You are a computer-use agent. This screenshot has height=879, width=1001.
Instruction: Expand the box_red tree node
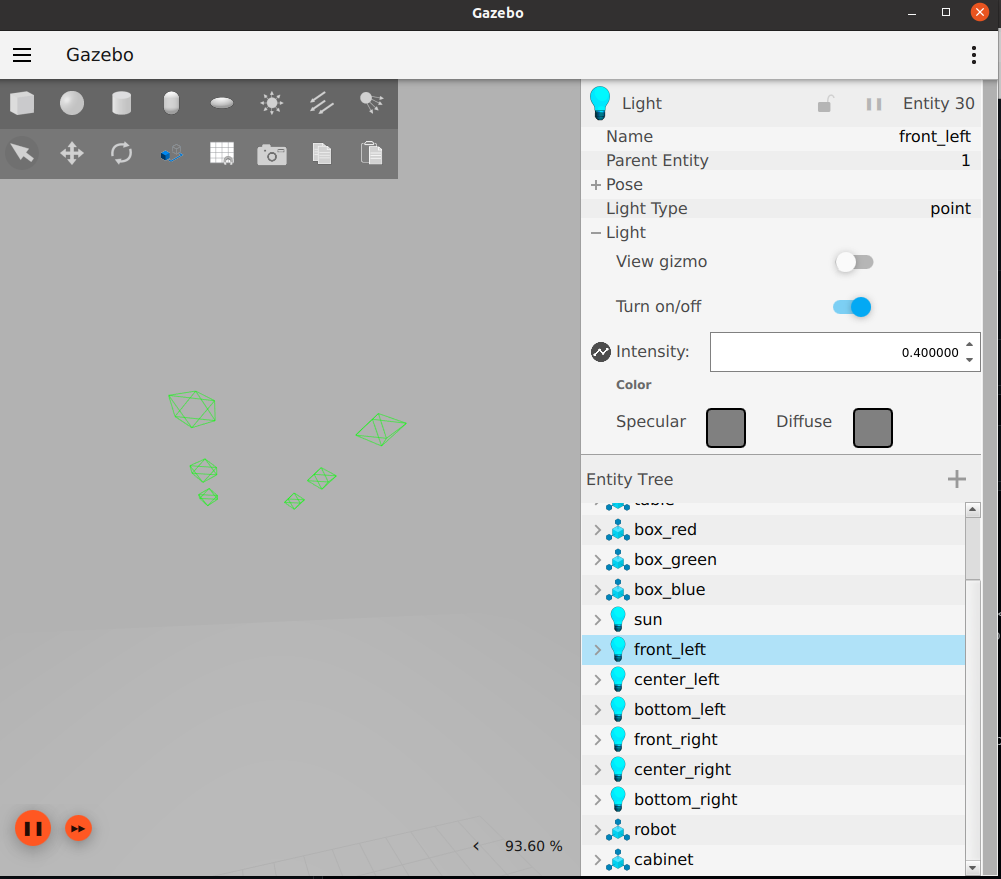[598, 530]
